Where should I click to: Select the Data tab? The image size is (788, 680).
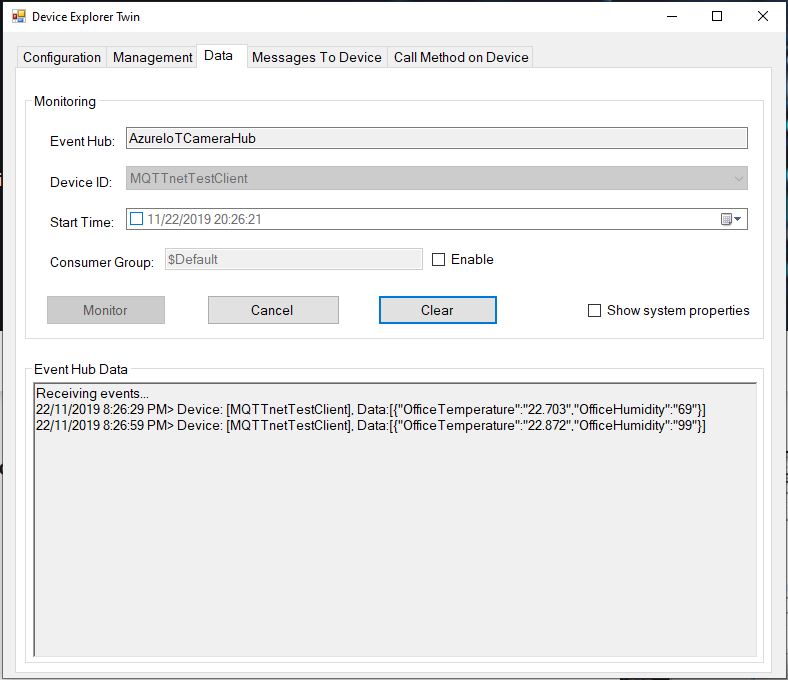click(218, 56)
